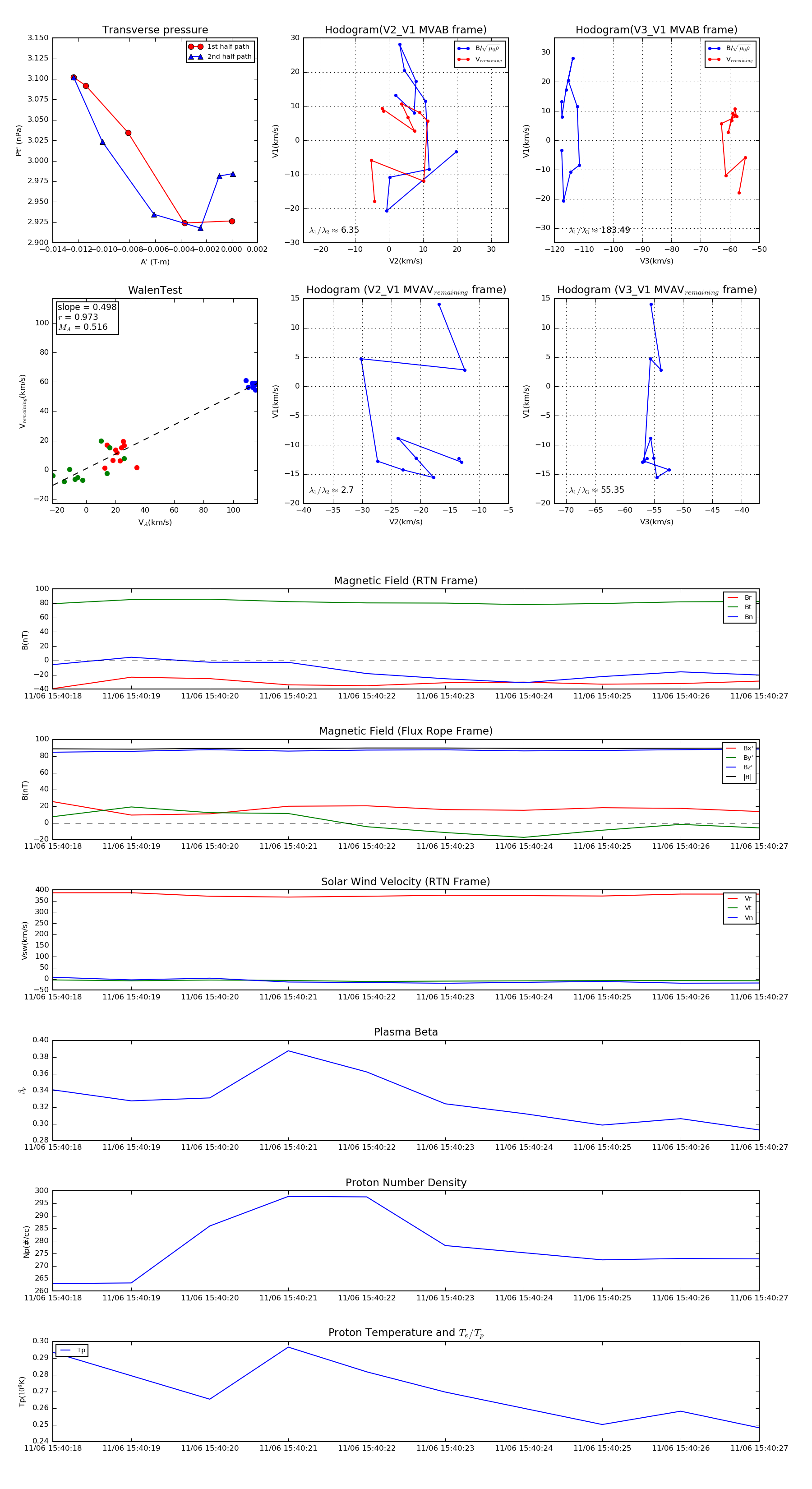Click the 'Solar Wind Velocity (RTN Frame)' title

406,882
